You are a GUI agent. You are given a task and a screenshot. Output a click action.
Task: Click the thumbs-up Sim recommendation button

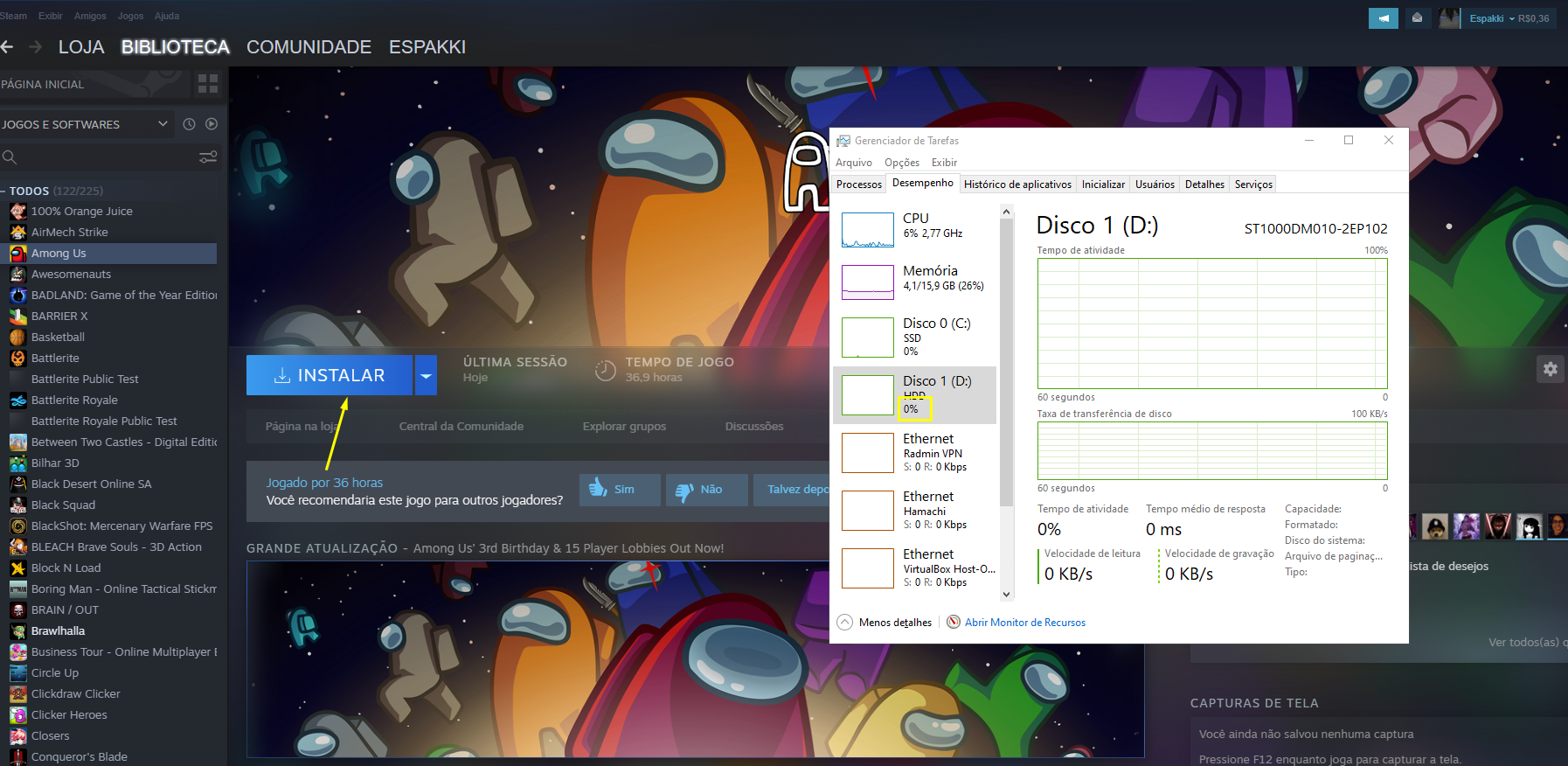tap(620, 490)
